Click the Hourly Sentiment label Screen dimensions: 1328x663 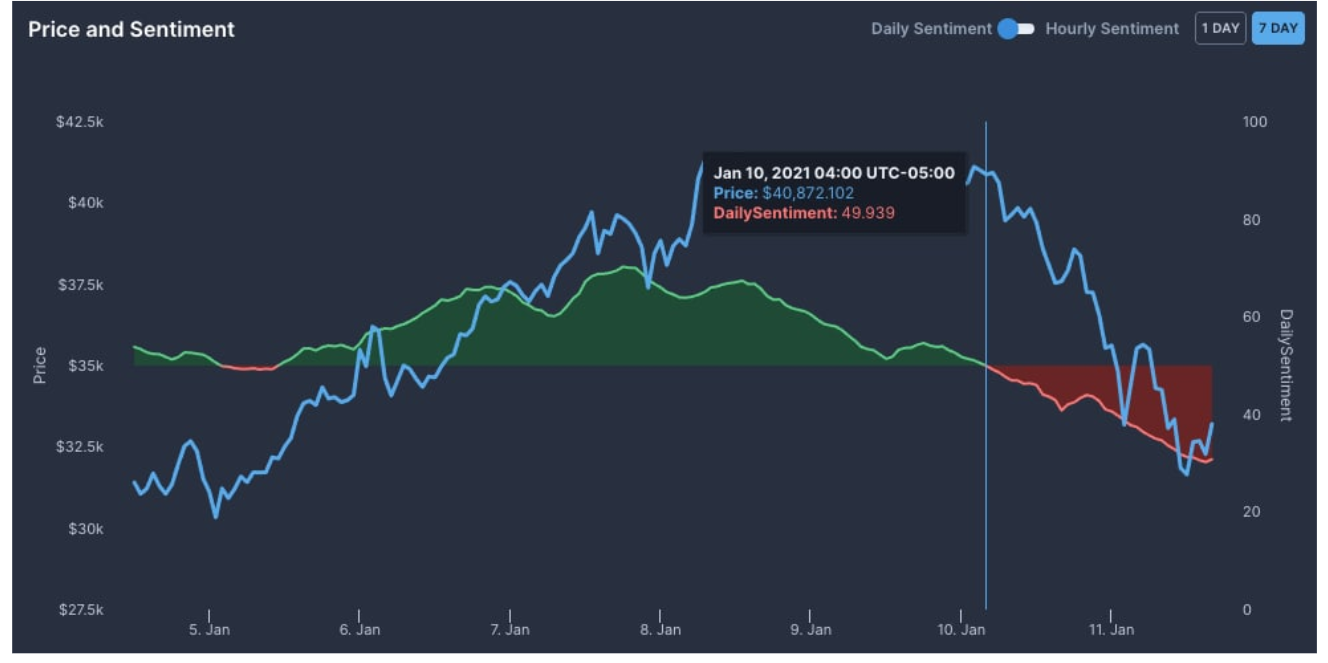click(1112, 29)
